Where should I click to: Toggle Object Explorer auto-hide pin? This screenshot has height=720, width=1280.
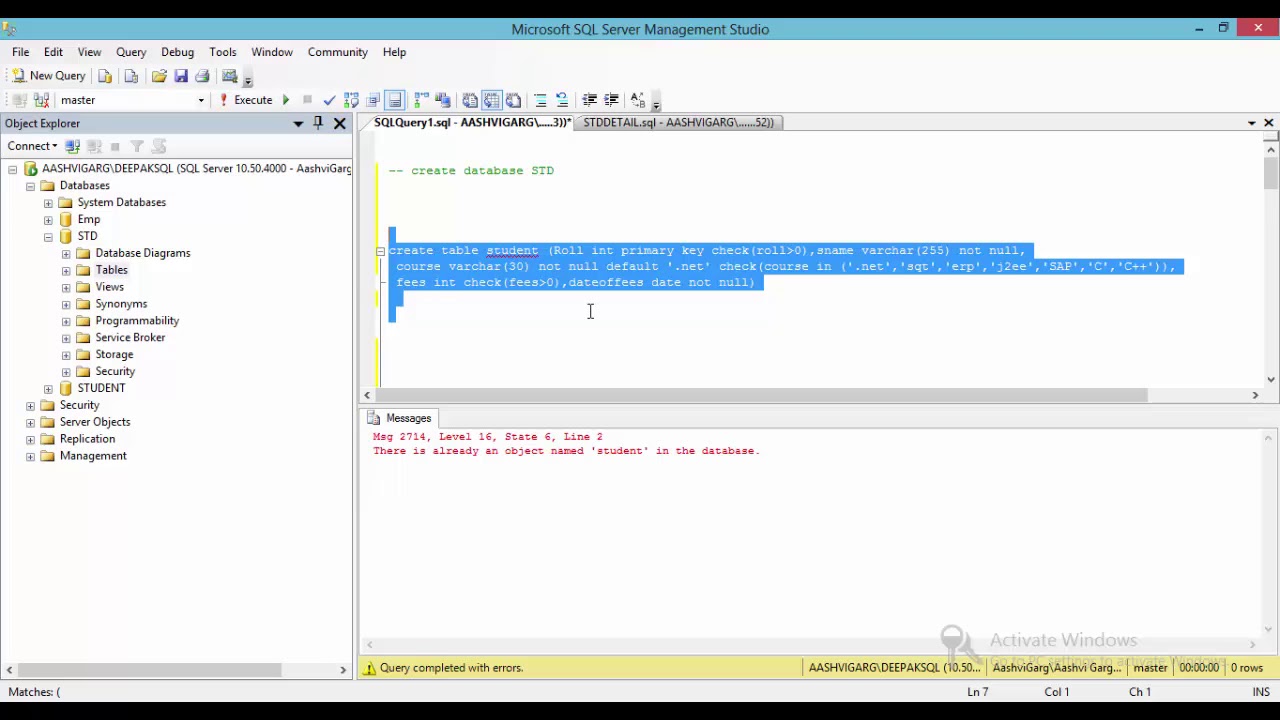coord(318,123)
